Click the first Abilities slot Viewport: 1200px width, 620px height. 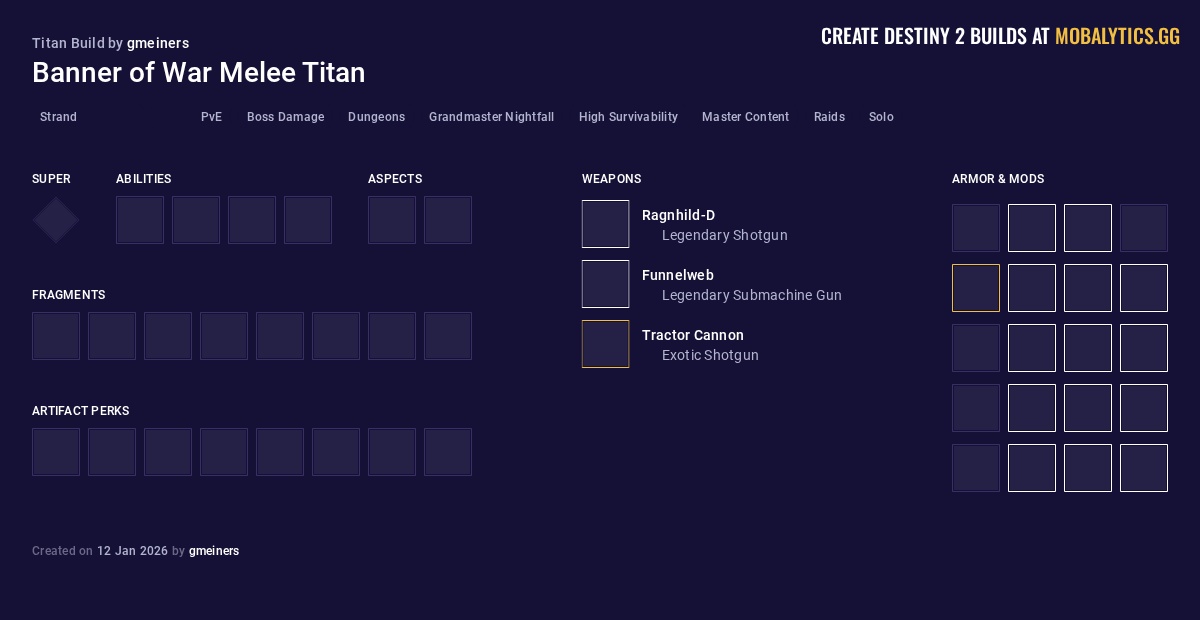140,220
